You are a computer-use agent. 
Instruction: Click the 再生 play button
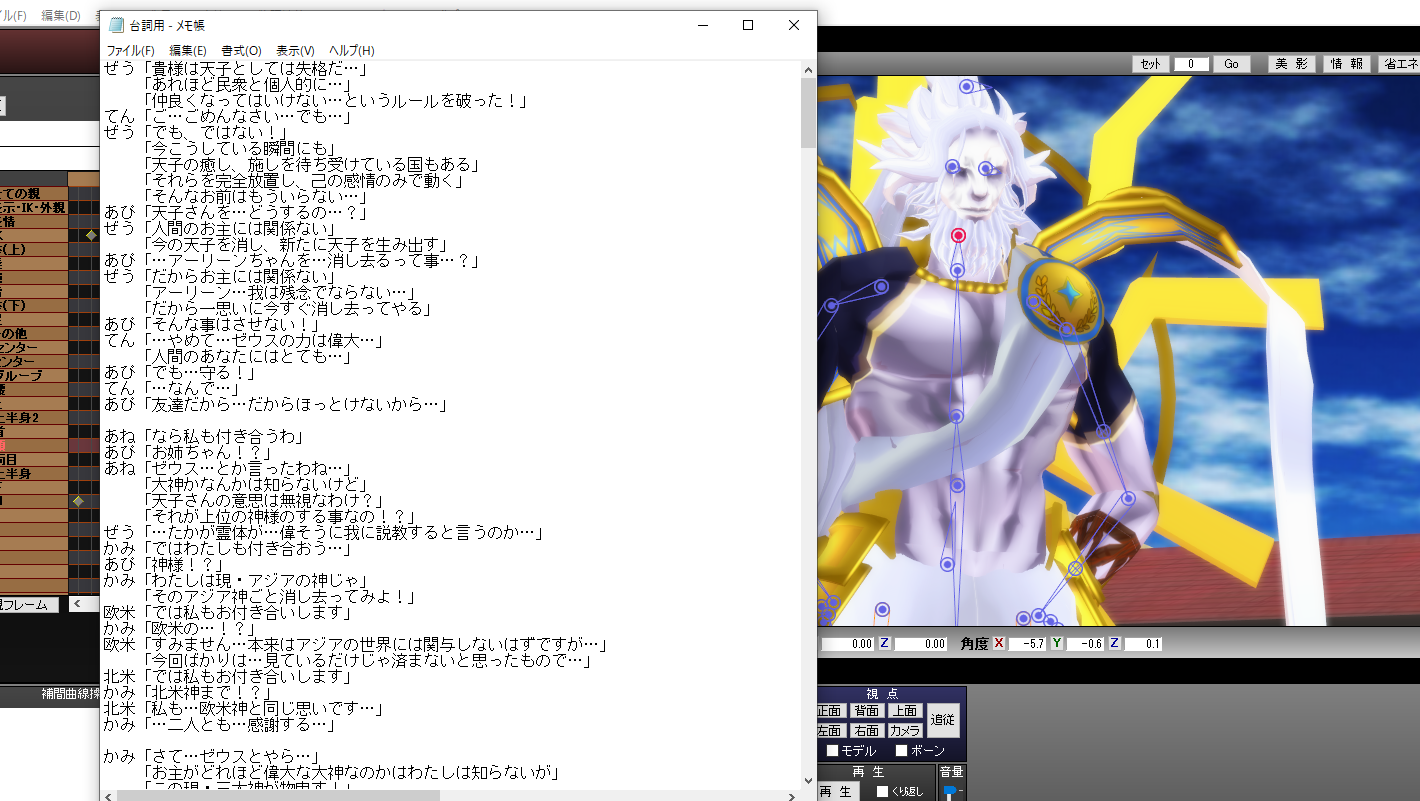coord(836,792)
